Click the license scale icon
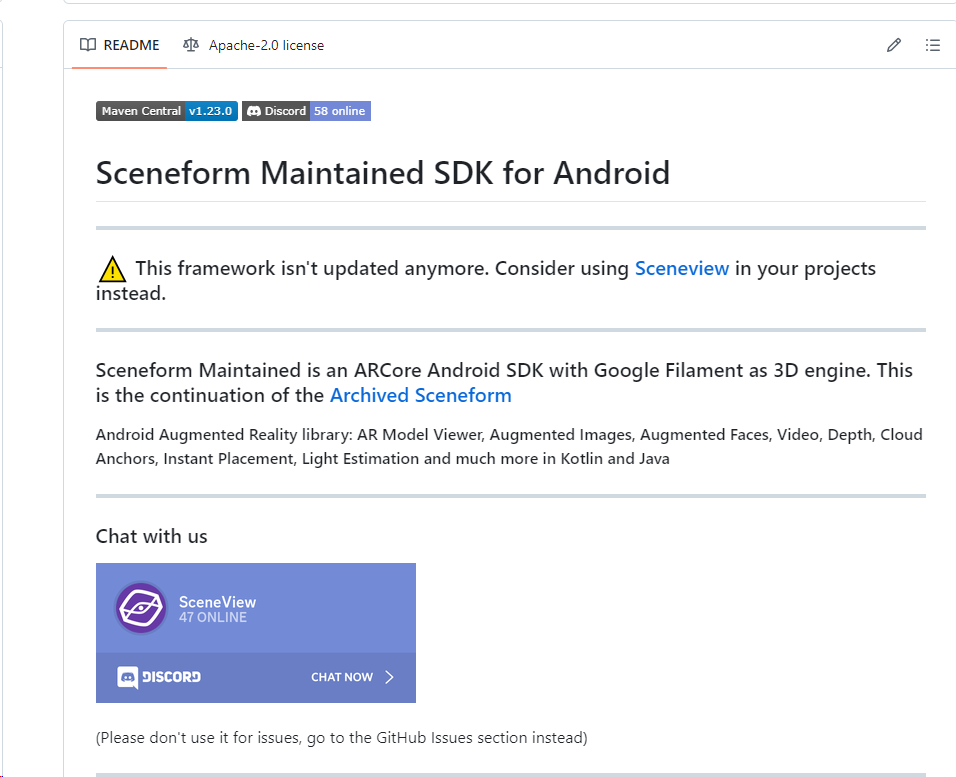 tap(191, 45)
